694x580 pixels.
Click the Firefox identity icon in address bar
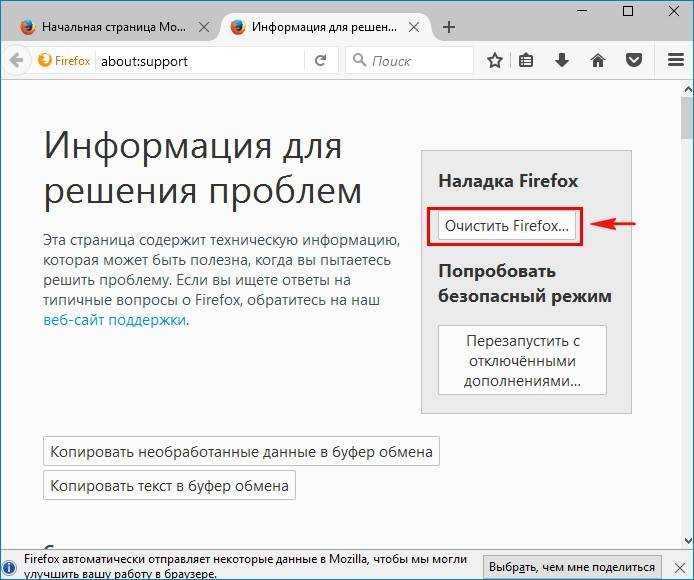[44, 60]
